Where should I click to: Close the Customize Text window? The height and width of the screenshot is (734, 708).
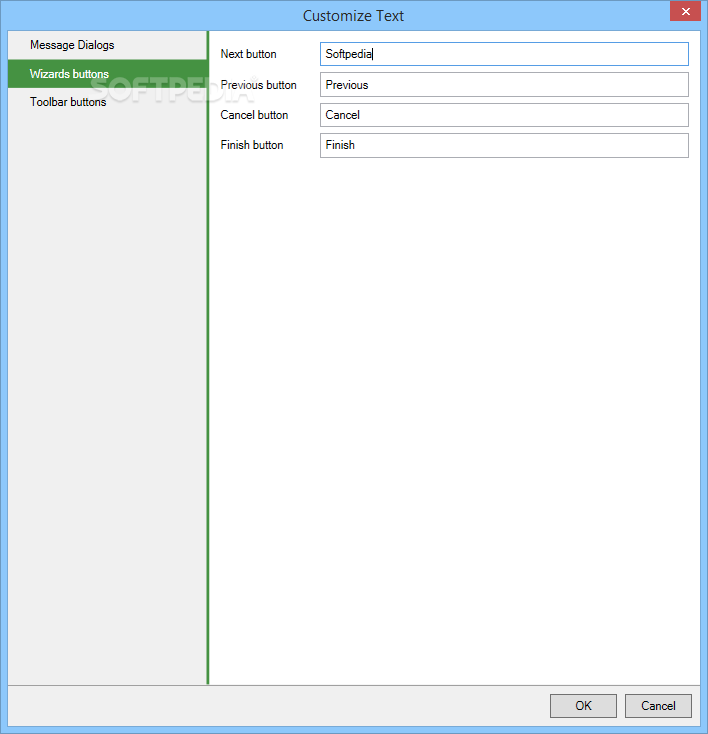685,11
